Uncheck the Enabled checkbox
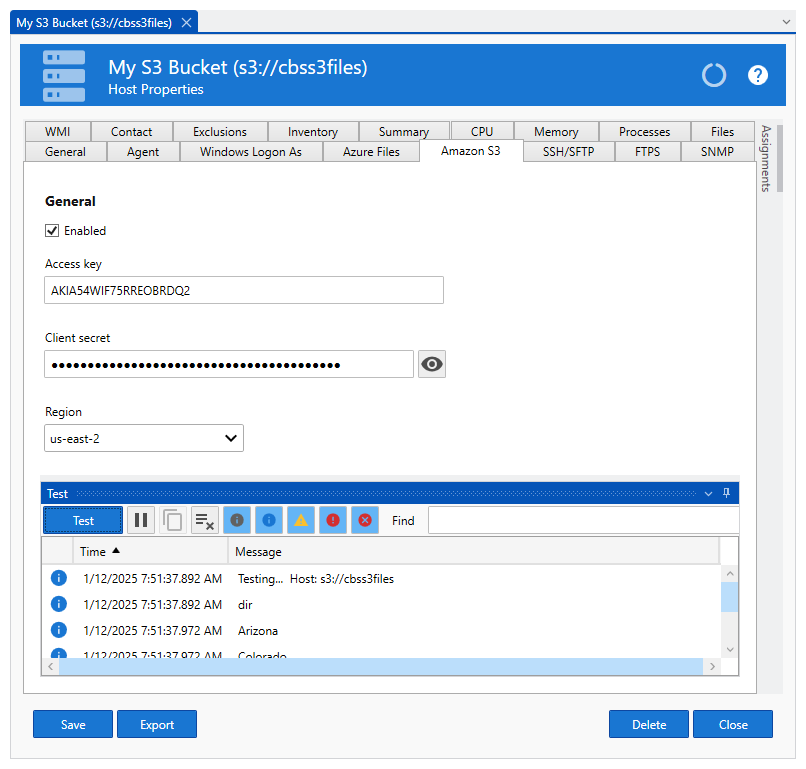This screenshot has width=806, height=769. pyautogui.click(x=52, y=231)
